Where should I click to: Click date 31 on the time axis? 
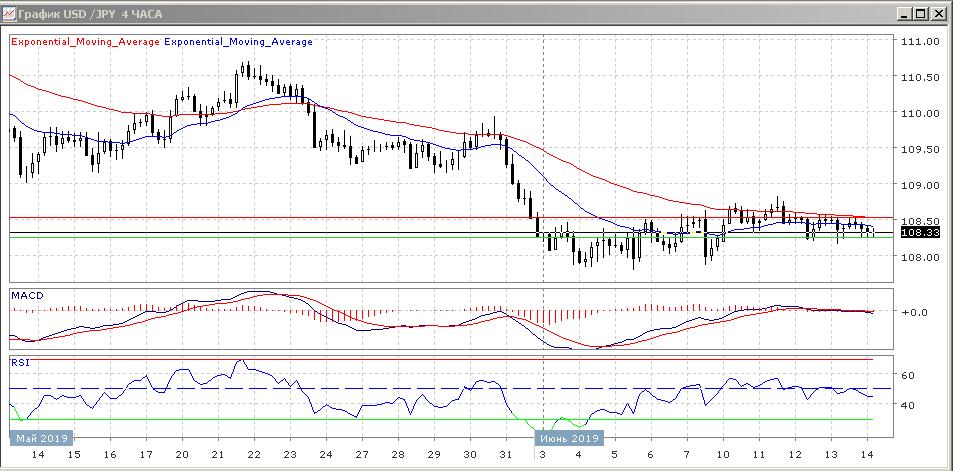pyautogui.click(x=505, y=454)
